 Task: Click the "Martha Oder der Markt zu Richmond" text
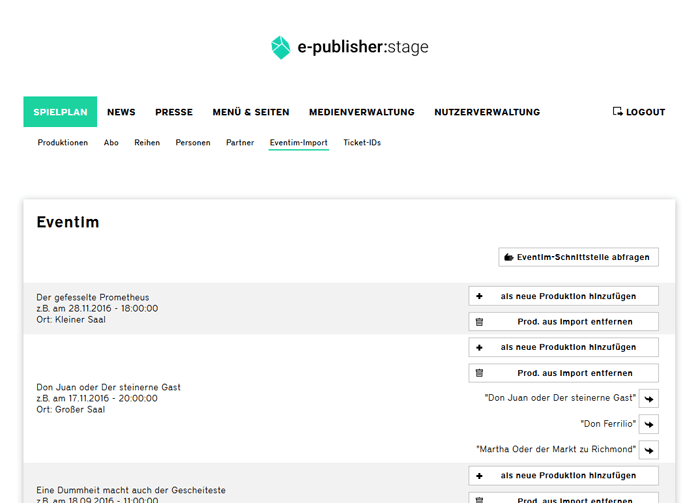point(556,449)
